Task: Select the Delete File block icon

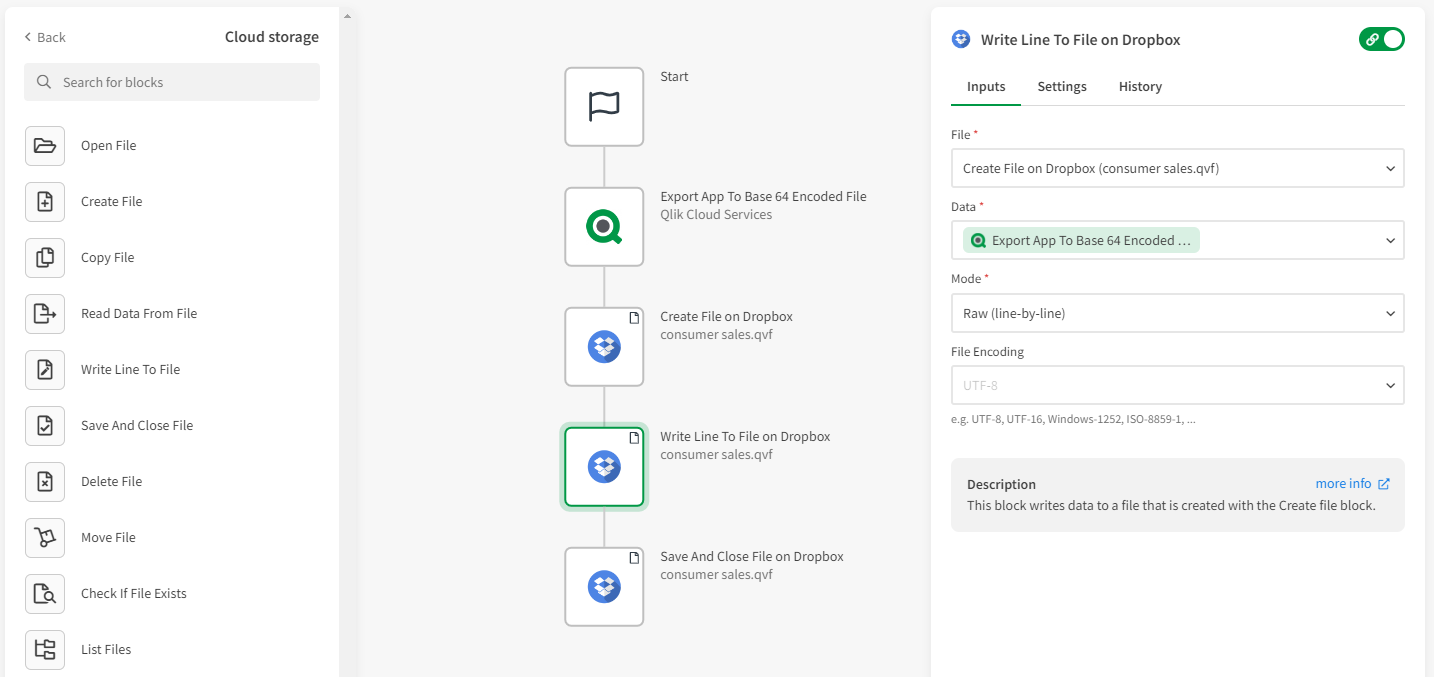Action: pyautogui.click(x=45, y=482)
